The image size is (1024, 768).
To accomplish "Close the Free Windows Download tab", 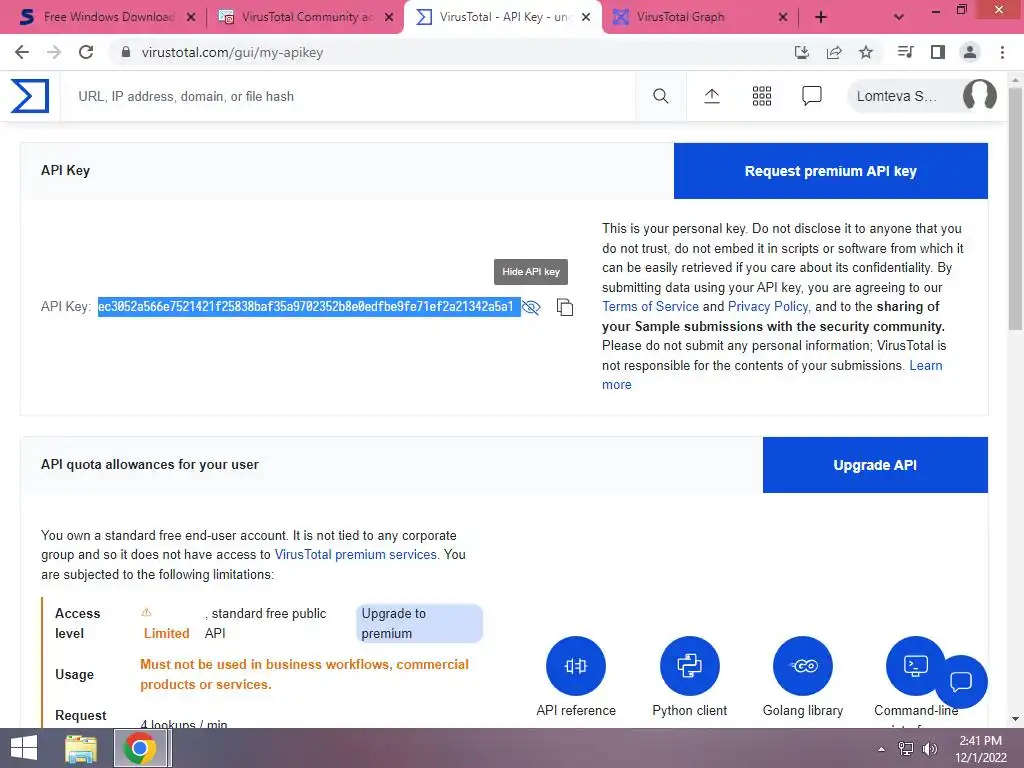I will [191, 18].
